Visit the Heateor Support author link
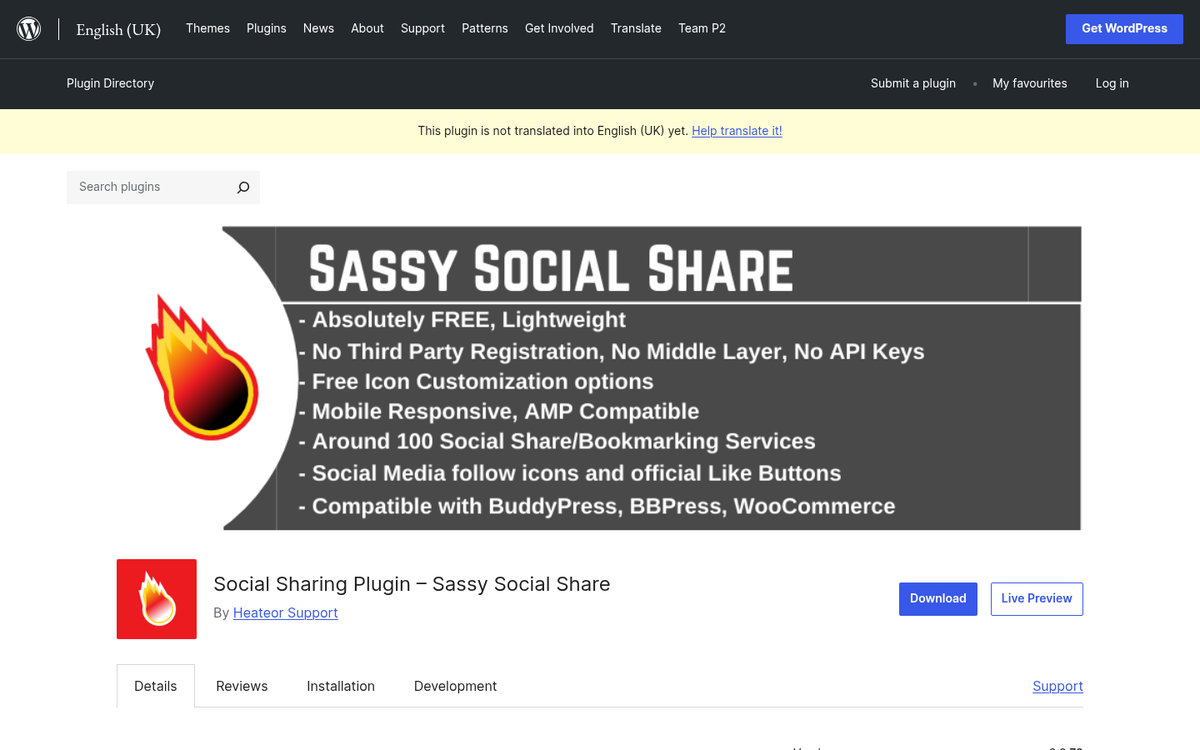Screen dimensions: 1200x750 coord(285,613)
